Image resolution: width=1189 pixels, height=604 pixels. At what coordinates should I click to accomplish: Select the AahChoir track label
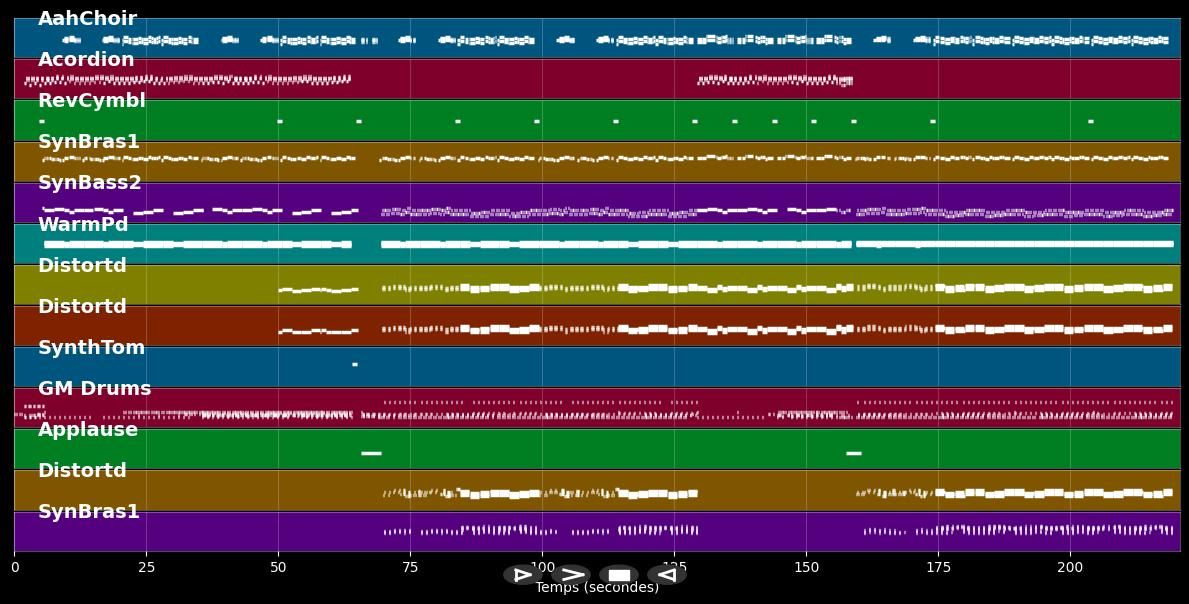click(x=87, y=19)
